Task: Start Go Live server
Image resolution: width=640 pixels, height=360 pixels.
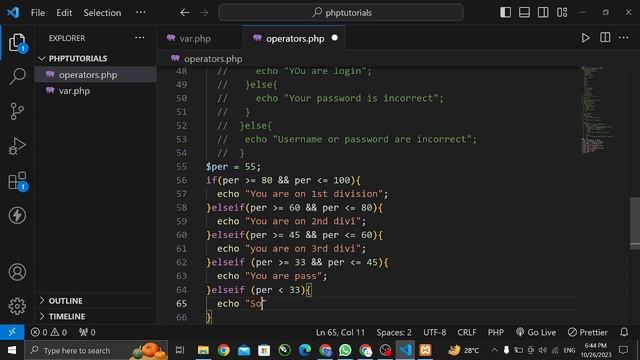Action: click(536, 332)
